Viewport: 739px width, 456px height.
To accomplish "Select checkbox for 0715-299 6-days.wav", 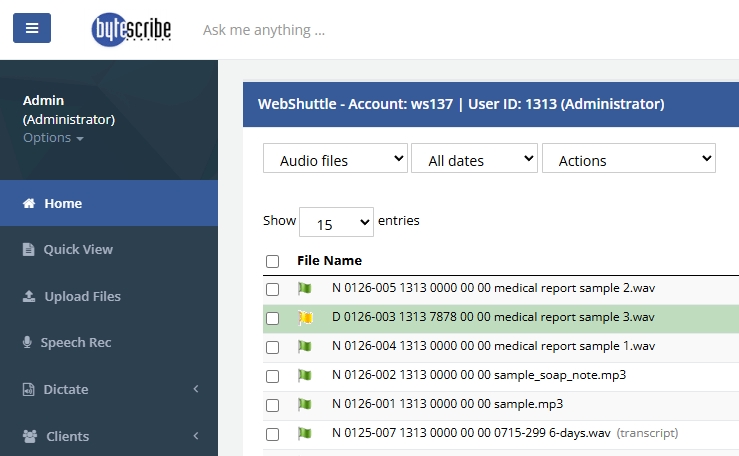I will click(x=273, y=434).
